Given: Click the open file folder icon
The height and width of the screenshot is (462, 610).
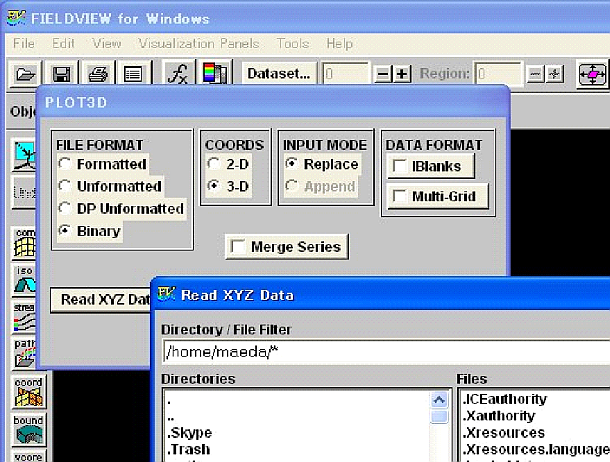Looking at the screenshot, I should pos(24,74).
